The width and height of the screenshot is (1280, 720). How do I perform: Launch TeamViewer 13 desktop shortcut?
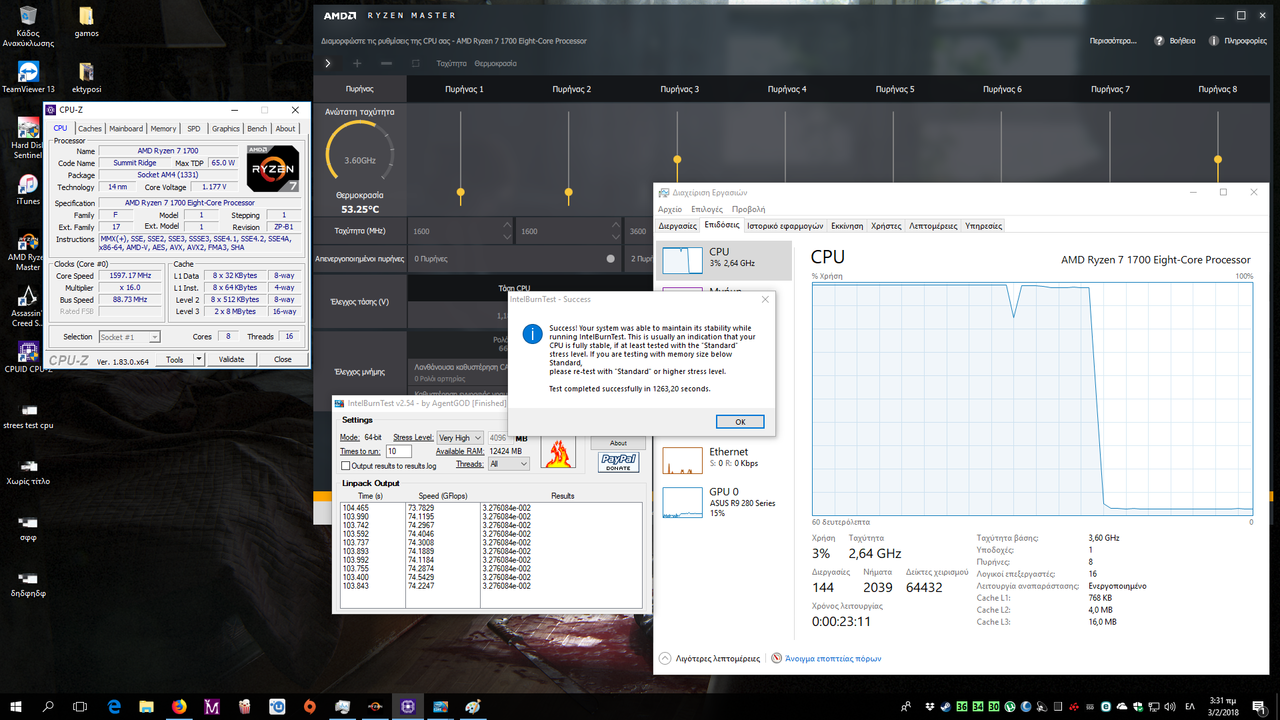pos(28,78)
